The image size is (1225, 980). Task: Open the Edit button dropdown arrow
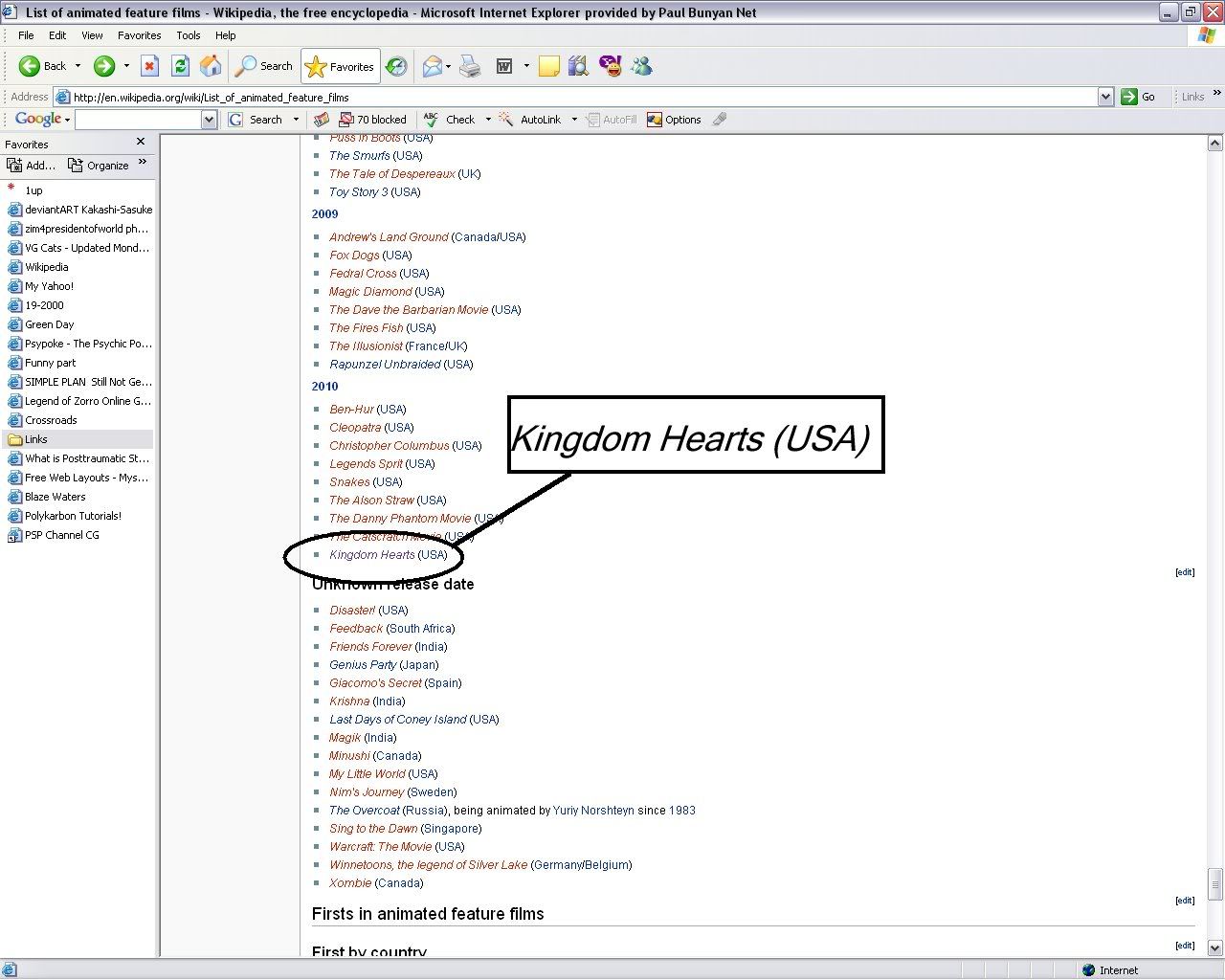click(525, 66)
